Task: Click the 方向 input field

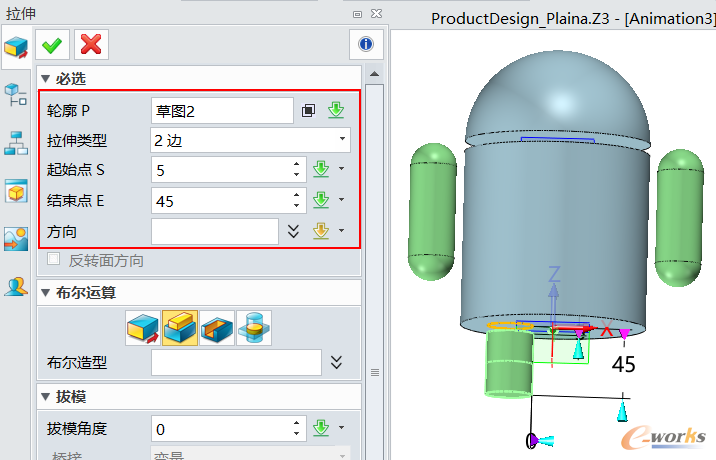Action: [215, 231]
